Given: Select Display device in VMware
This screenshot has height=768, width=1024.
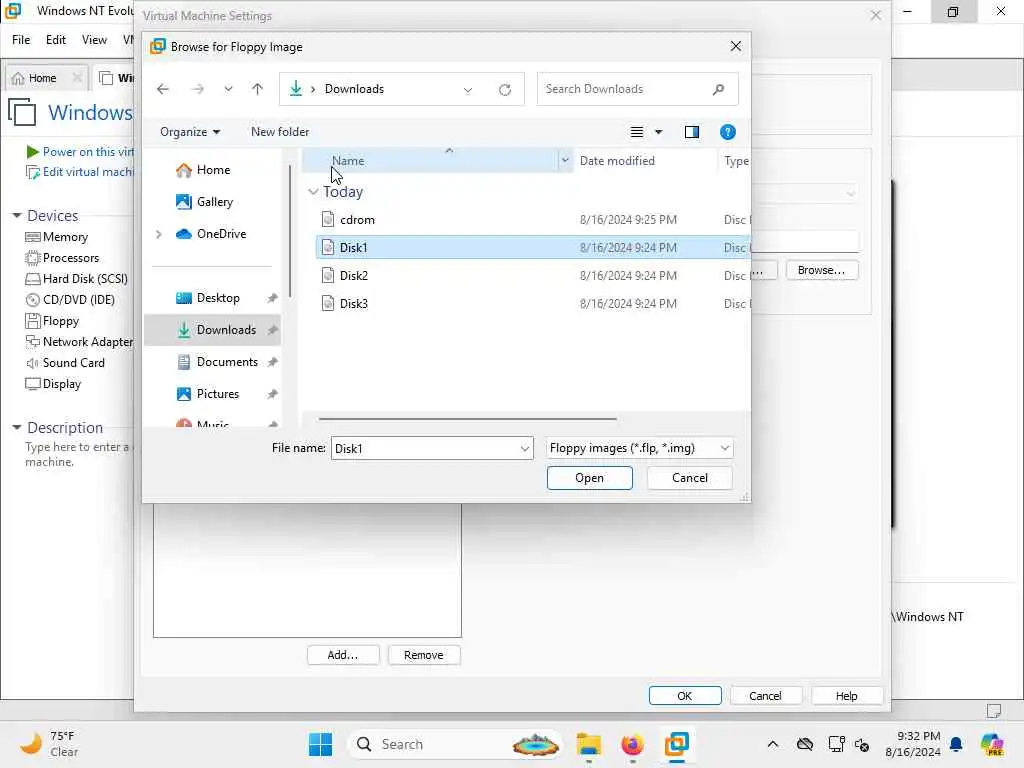Looking at the screenshot, I should pyautogui.click(x=54, y=384).
